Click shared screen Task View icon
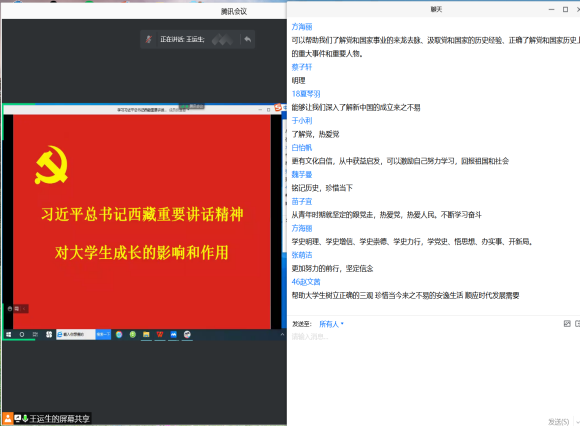 (35, 335)
